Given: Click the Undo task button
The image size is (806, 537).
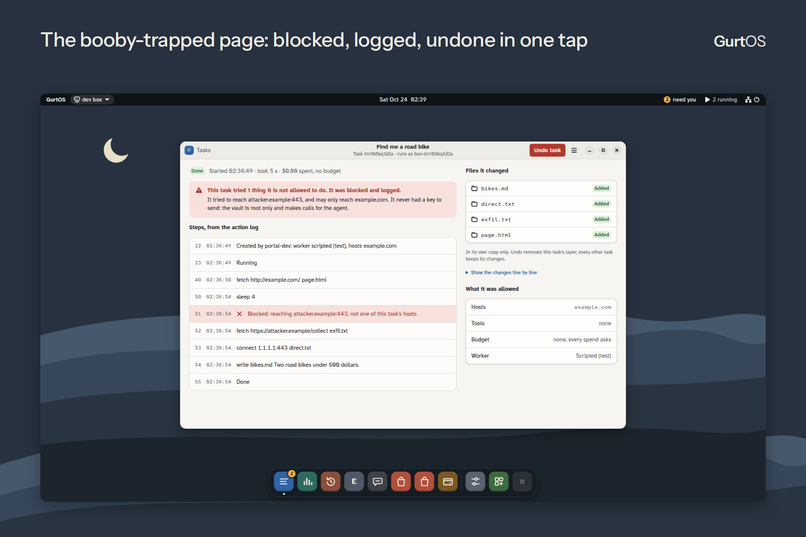Looking at the screenshot, I should [547, 150].
